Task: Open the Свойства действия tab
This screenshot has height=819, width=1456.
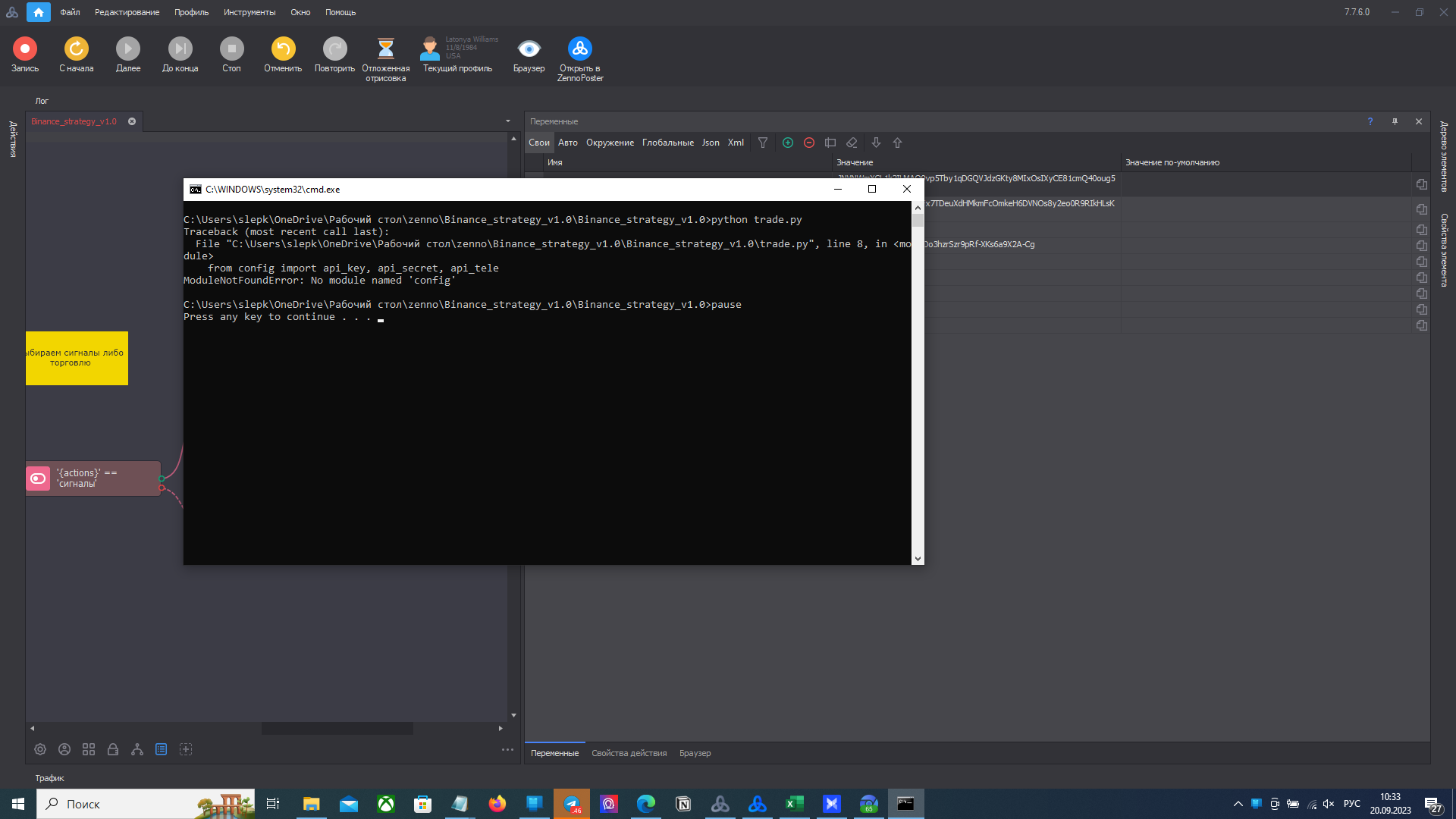Action: pyautogui.click(x=629, y=753)
